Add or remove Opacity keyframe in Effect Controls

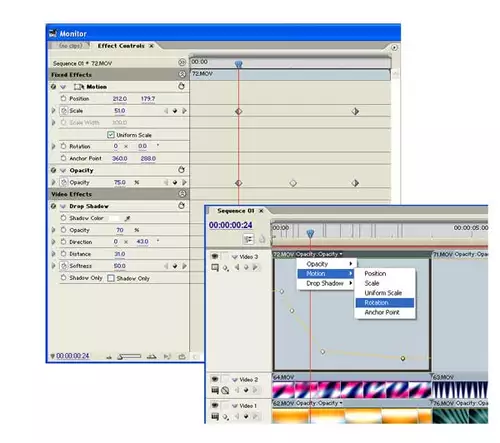(x=175, y=183)
